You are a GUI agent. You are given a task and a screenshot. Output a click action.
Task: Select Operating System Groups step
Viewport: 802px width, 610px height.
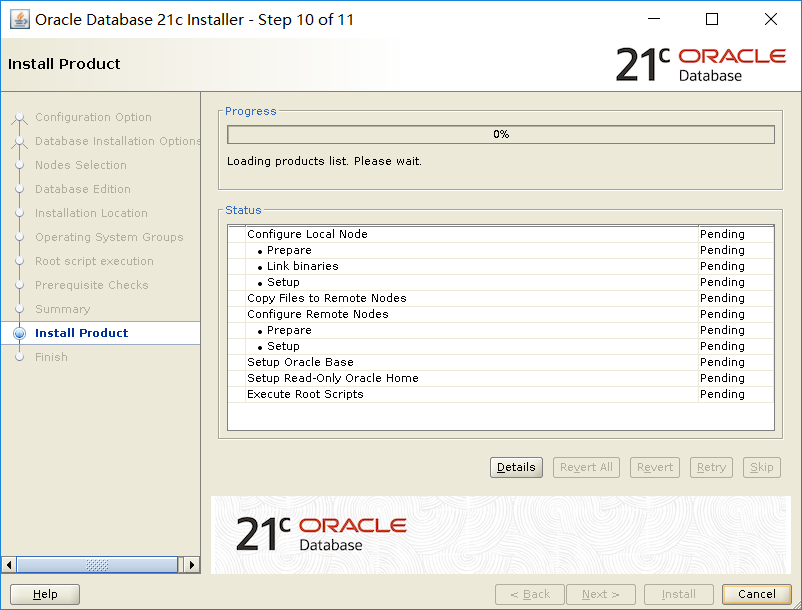pos(109,237)
